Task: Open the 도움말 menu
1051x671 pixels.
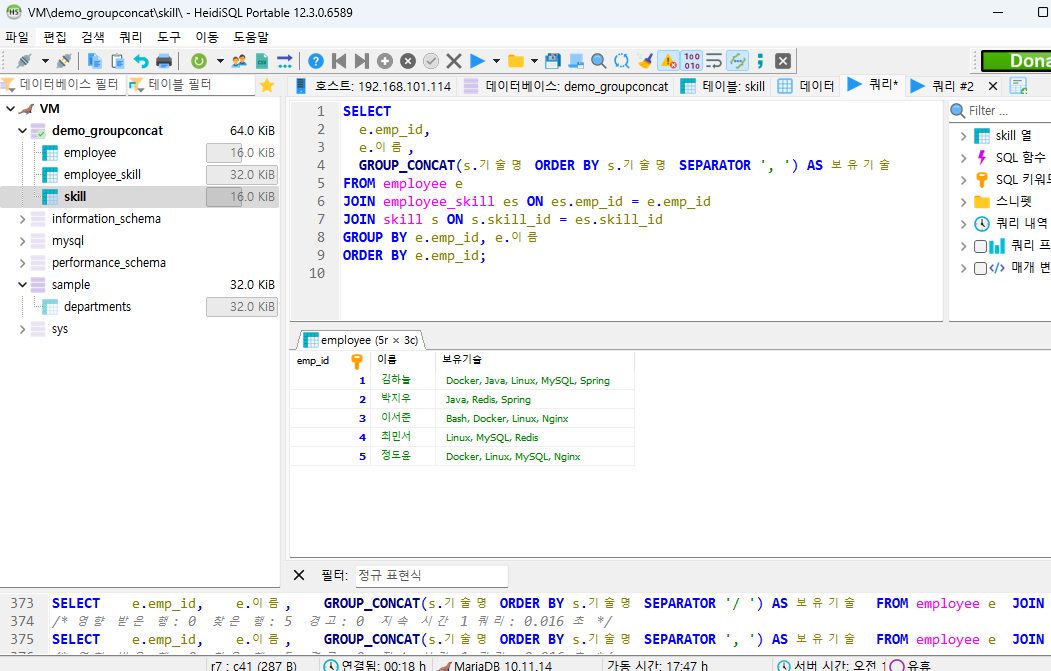Action: [x=251, y=37]
